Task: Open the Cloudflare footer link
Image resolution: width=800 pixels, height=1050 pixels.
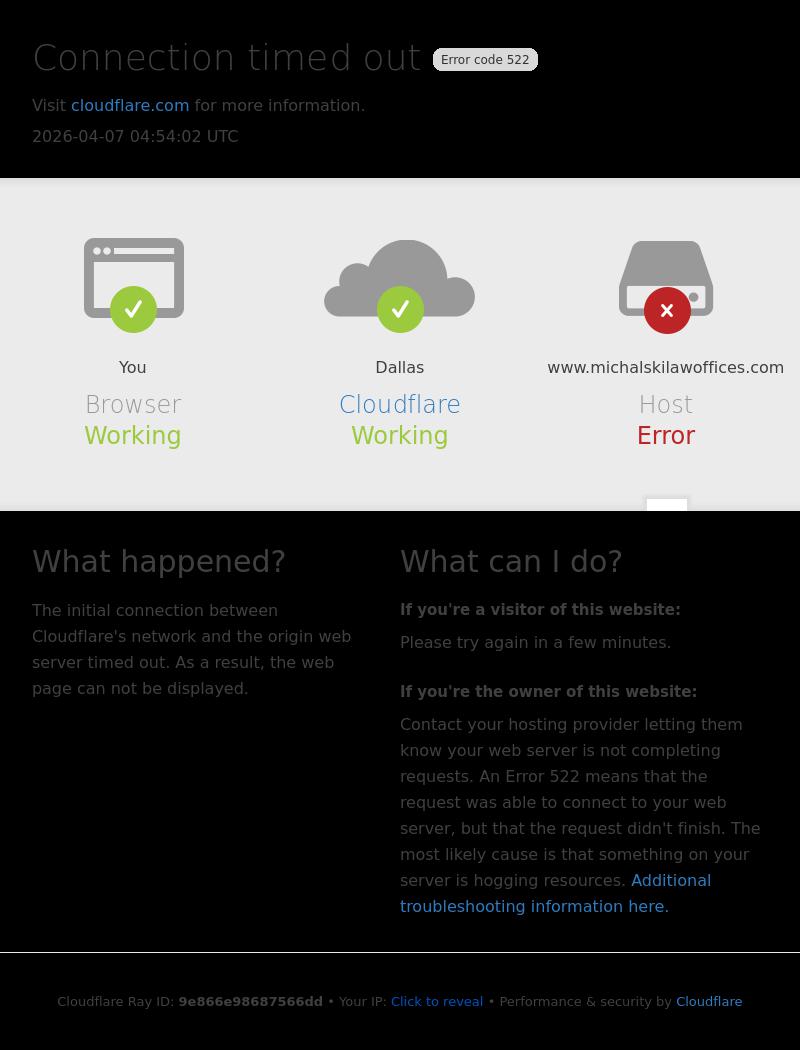Action: click(709, 1002)
